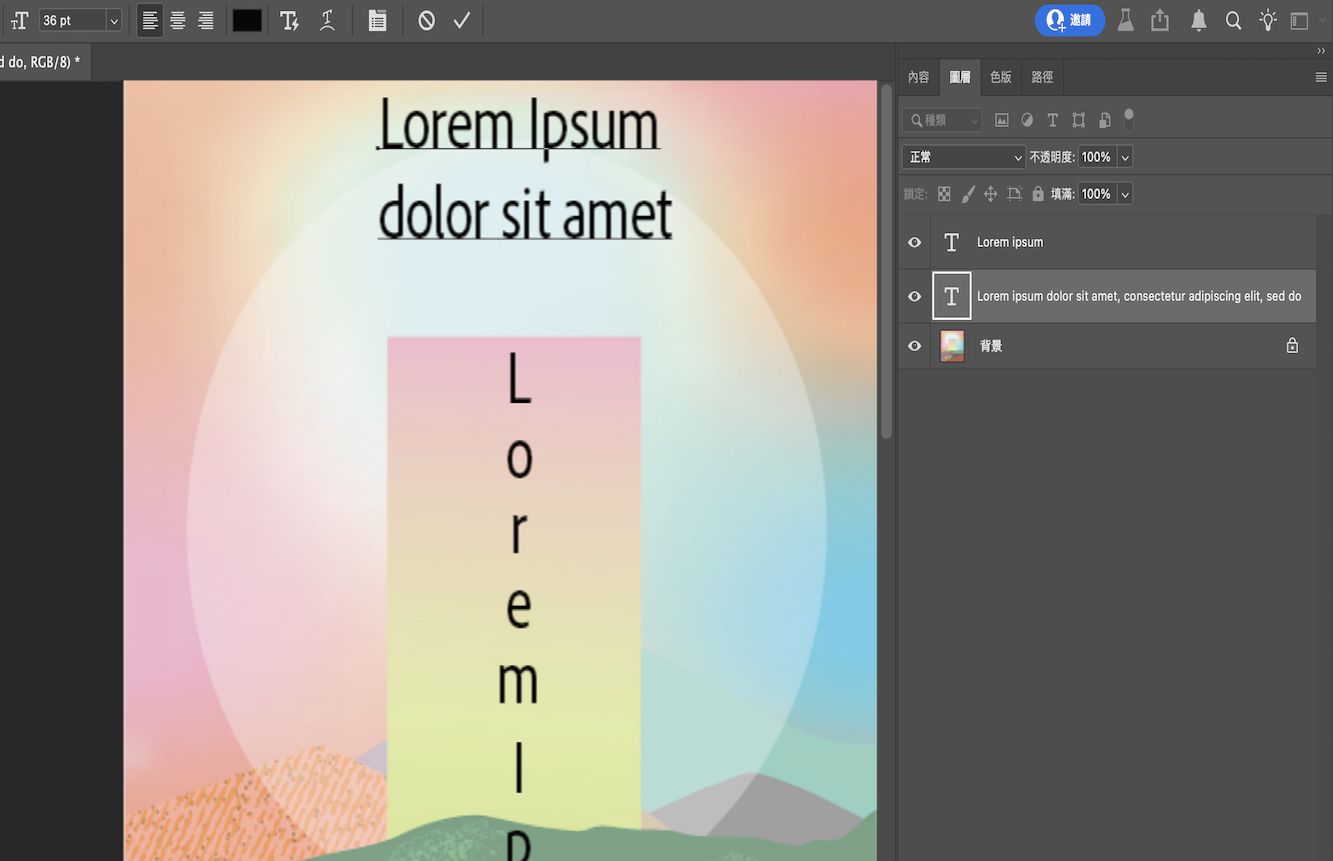The image size is (1333, 861).
Task: Open the font size dropdown
Action: point(112,19)
